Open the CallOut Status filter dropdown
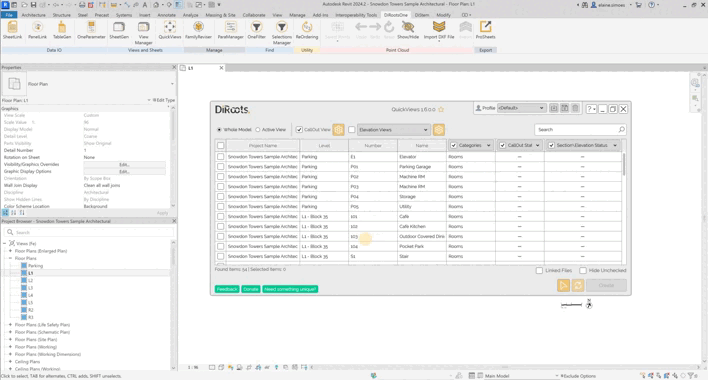This screenshot has height=380, width=708. point(537,145)
